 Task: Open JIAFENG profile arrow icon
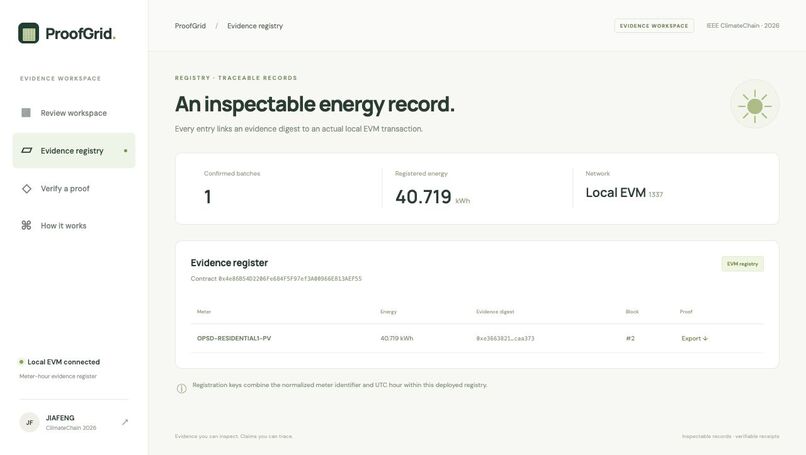click(125, 422)
